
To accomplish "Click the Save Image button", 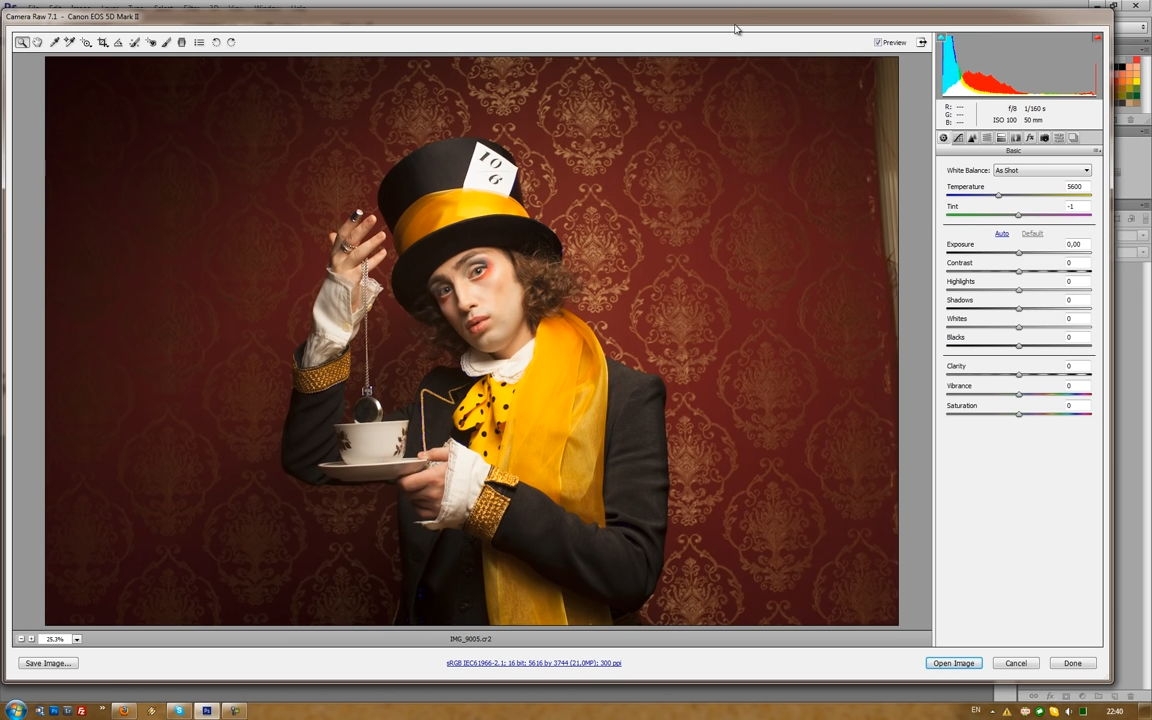I will coord(48,663).
